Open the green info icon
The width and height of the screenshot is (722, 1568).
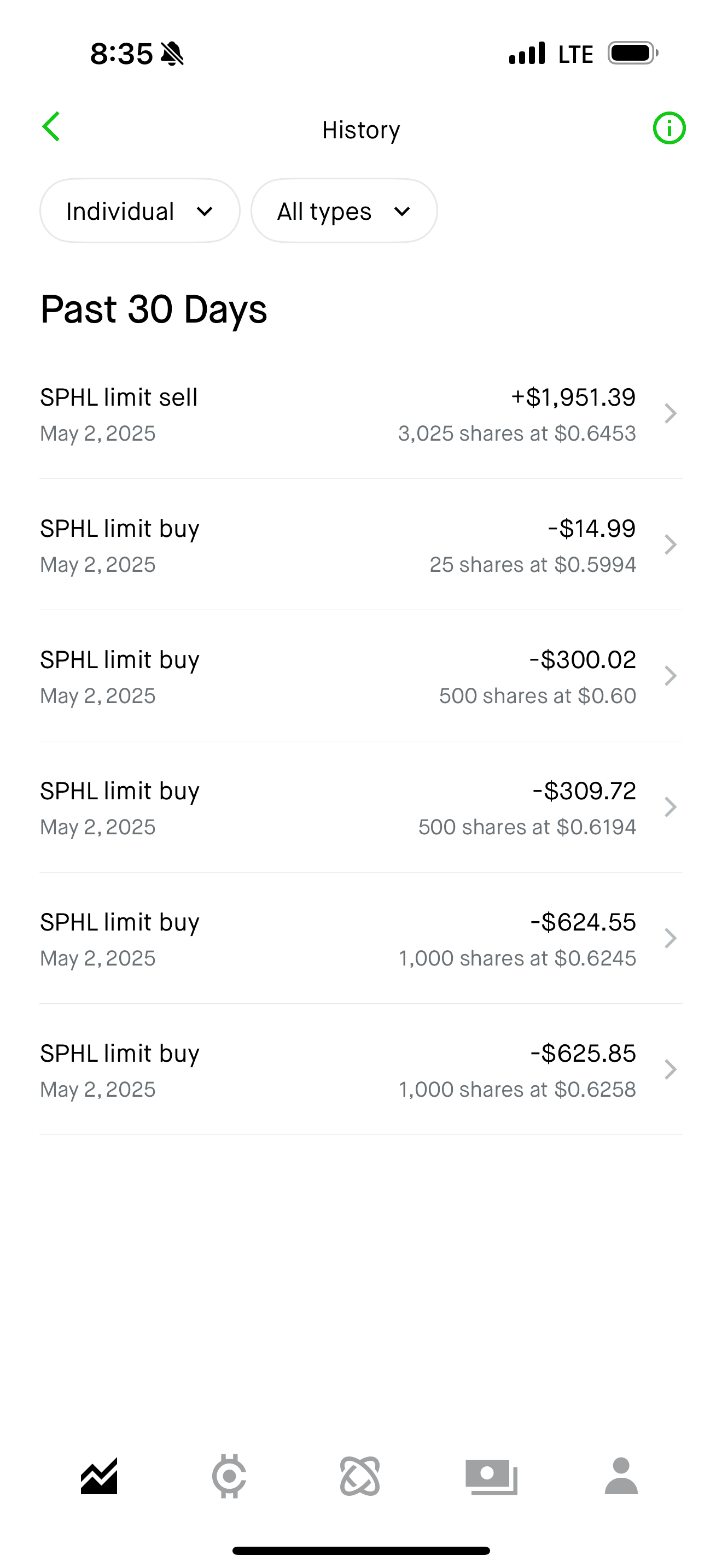click(669, 128)
